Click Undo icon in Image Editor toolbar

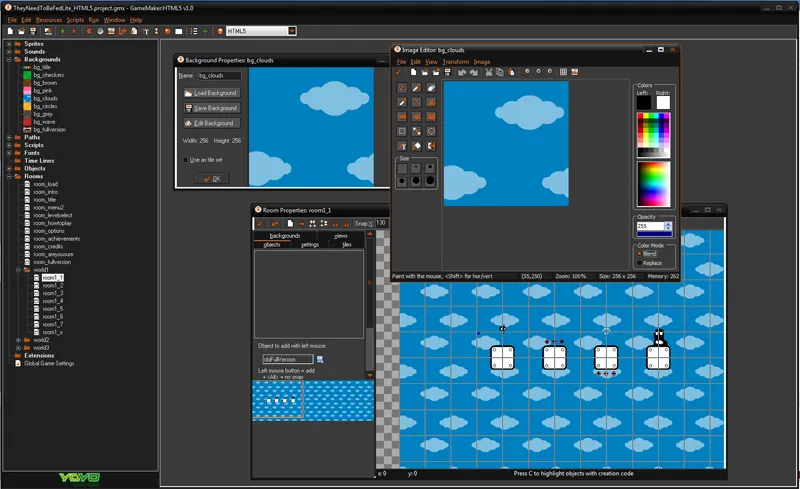(x=462, y=72)
